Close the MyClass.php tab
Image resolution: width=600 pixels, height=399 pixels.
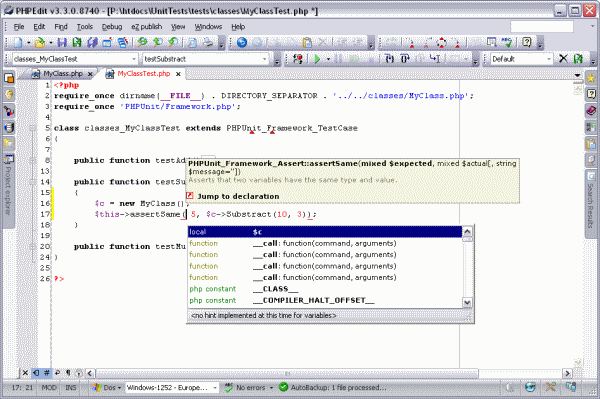[x=90, y=74]
